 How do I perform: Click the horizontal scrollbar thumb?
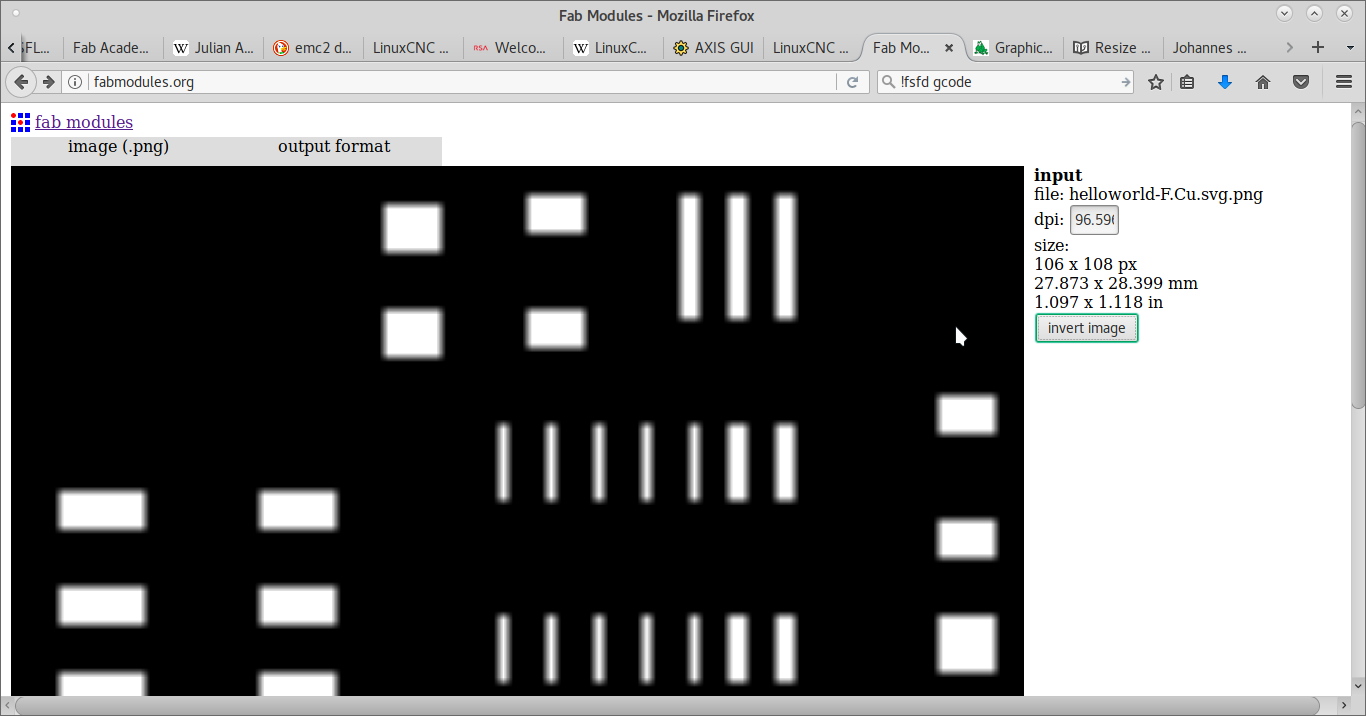click(x=667, y=706)
